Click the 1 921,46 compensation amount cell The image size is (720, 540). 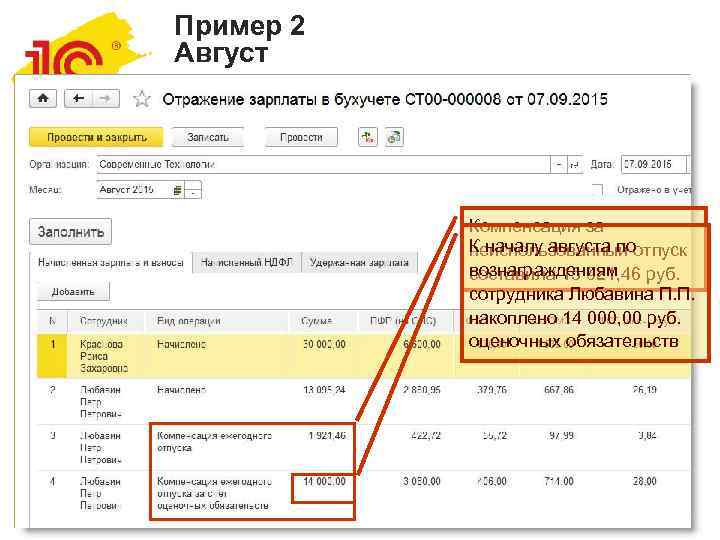tap(327, 435)
